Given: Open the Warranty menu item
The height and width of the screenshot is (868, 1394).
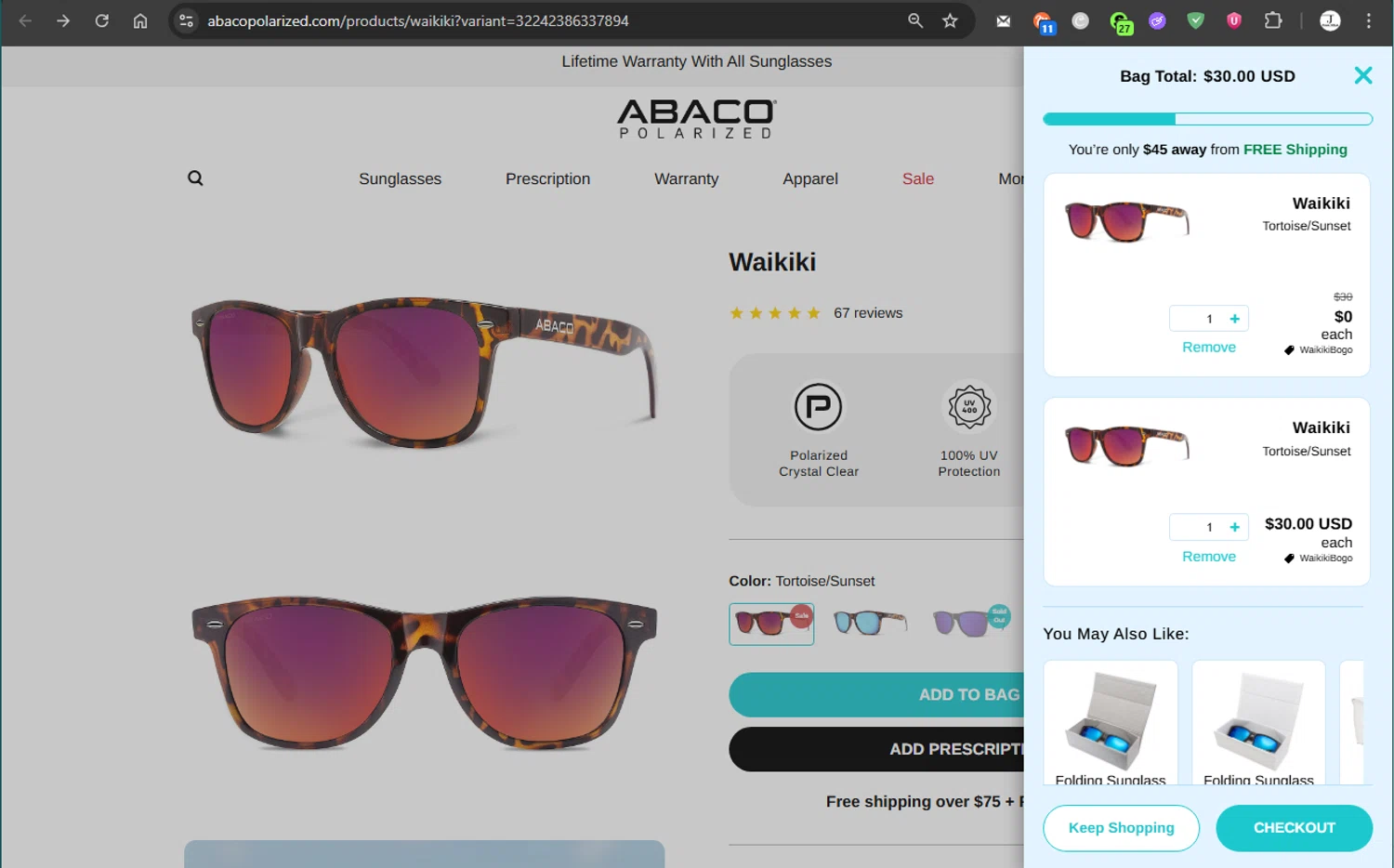Looking at the screenshot, I should click(x=686, y=178).
